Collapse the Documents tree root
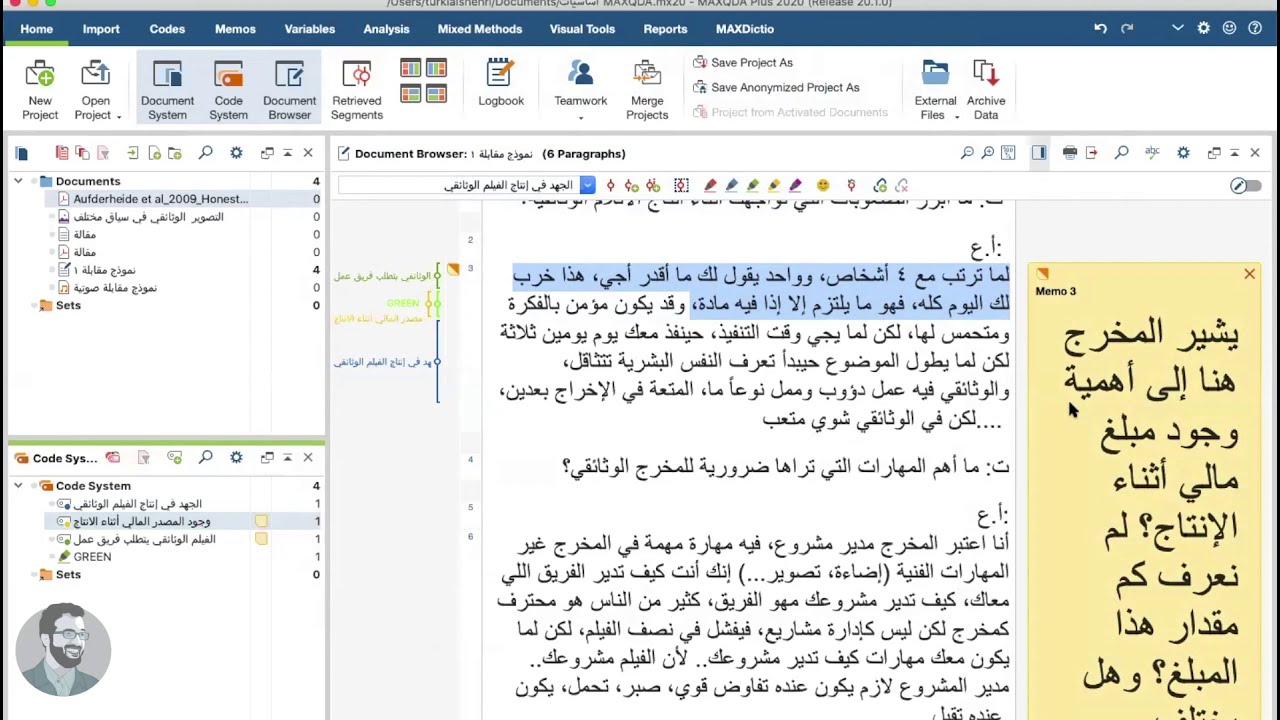This screenshot has width=1280, height=720. click(17, 181)
